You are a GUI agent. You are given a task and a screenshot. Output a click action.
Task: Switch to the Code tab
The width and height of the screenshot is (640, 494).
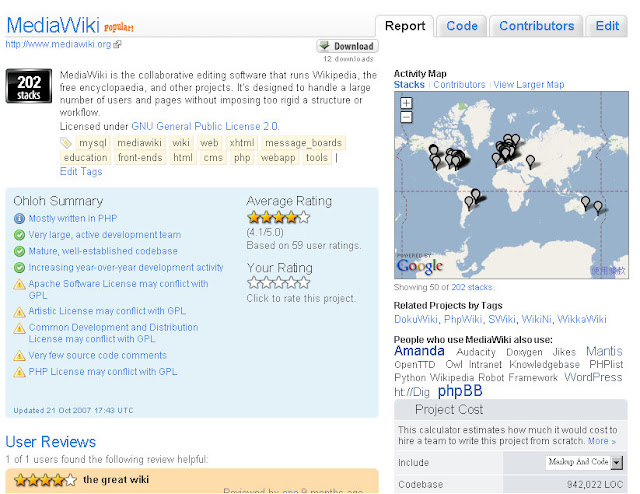[462, 26]
